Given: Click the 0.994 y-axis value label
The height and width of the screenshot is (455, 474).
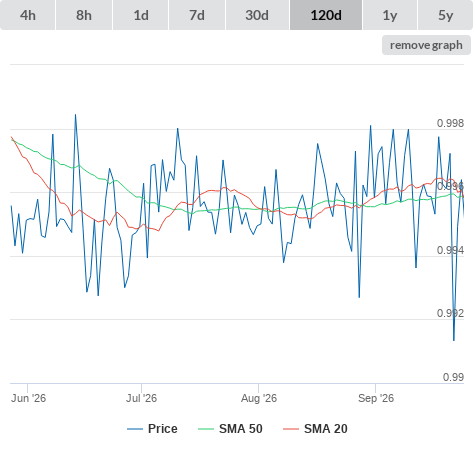Looking at the screenshot, I should 450,250.
